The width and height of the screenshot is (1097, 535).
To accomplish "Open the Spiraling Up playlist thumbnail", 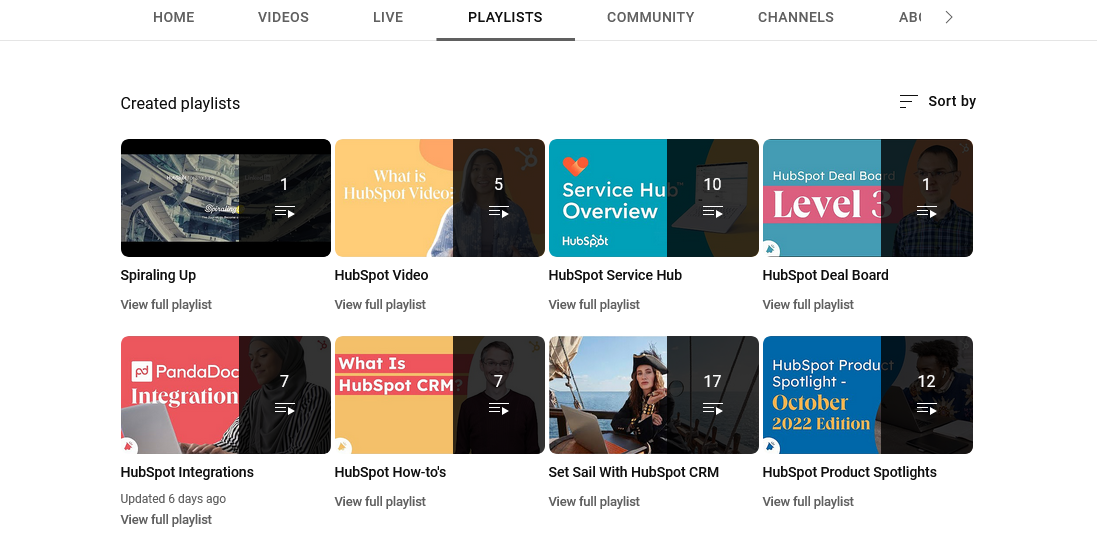I will click(x=226, y=198).
